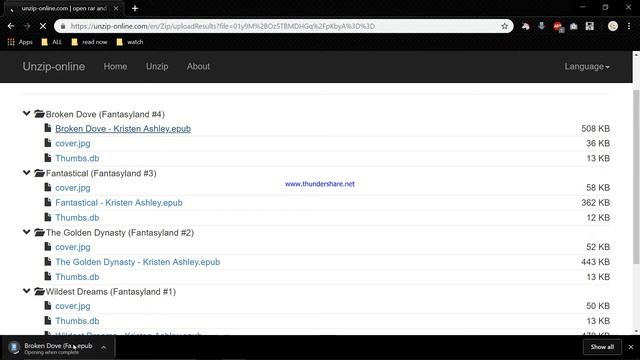The image size is (640, 360).
Task: Open the read now bookmarks folder
Action: pyautogui.click(x=89, y=42)
